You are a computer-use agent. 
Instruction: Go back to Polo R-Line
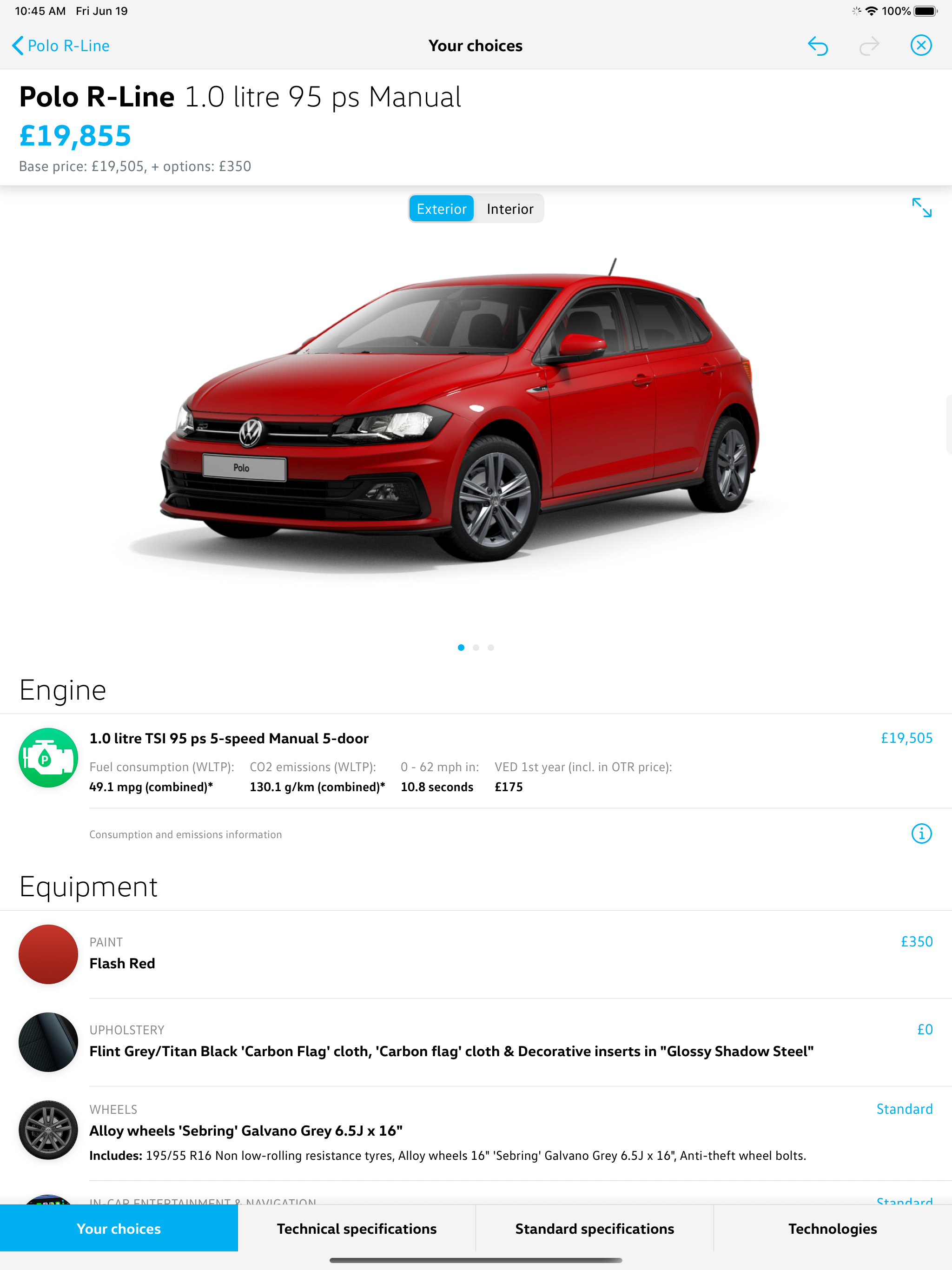click(61, 46)
